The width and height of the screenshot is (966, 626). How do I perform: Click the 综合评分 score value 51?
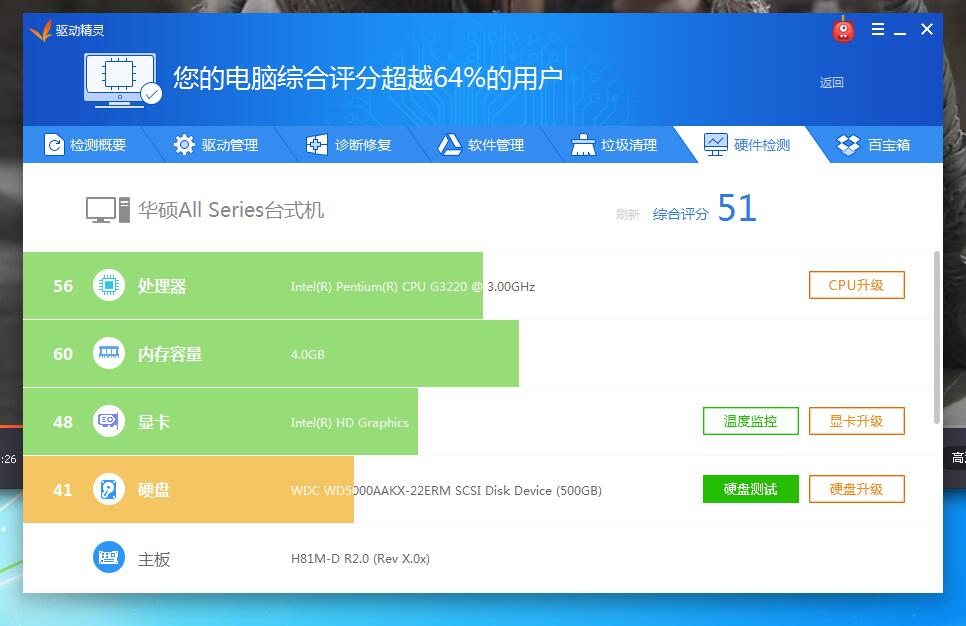[737, 208]
